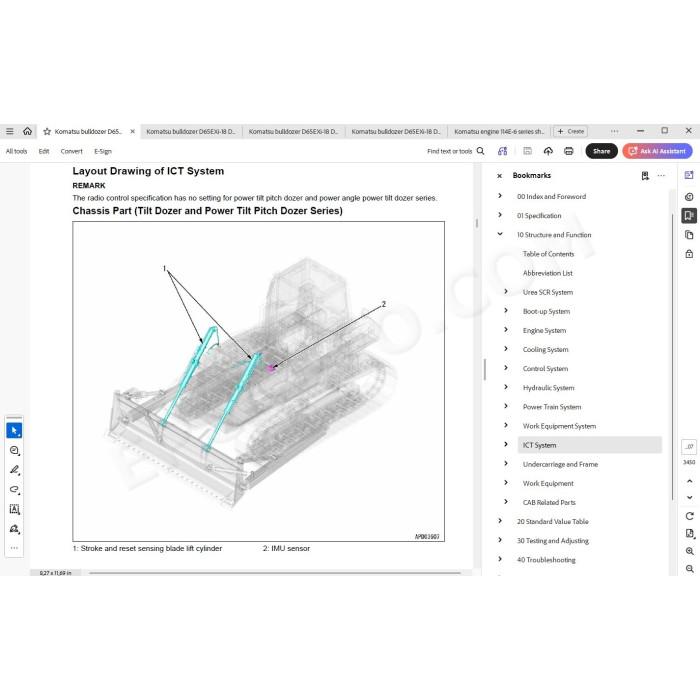Image resolution: width=700 pixels, height=700 pixels.
Task: Open the All tools menu
Action: click(17, 151)
